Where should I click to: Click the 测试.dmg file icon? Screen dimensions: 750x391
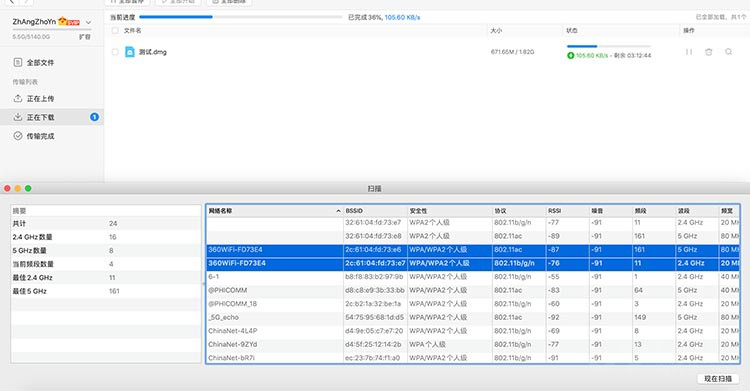[x=130, y=52]
